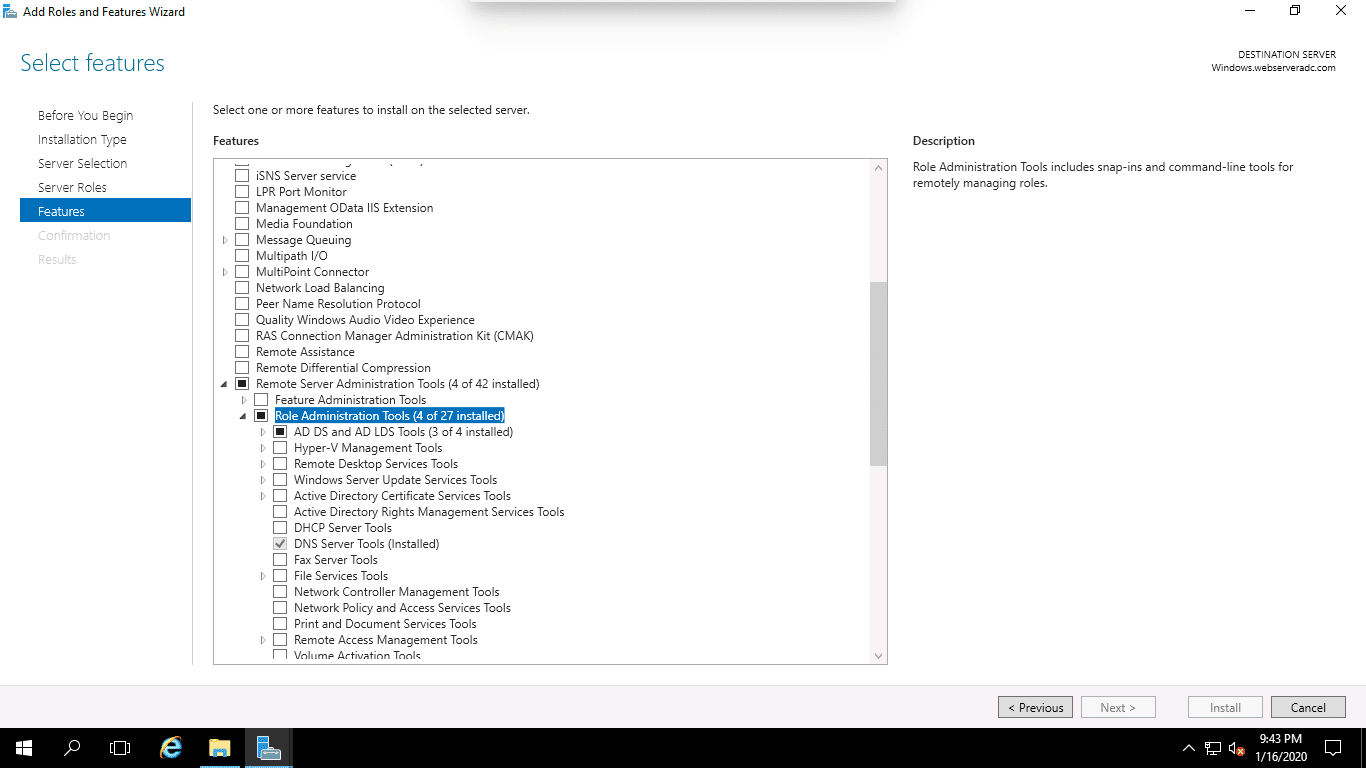Enable the DHCP Server Tools checkbox
This screenshot has width=1366, height=768.
click(280, 528)
